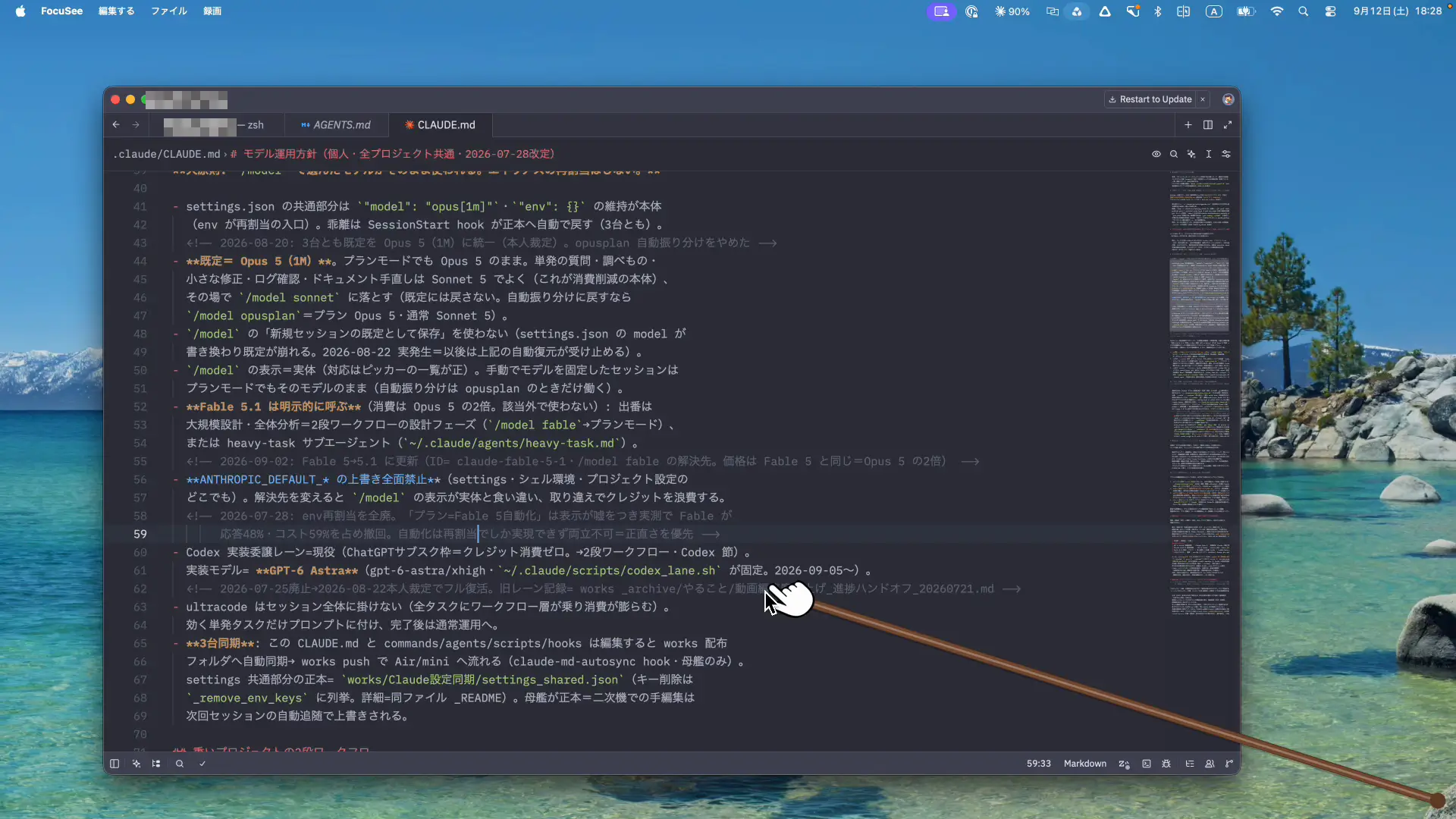1456x819 pixels.
Task: Open outline tree icon in bottom-left status bar
Action: click(156, 764)
